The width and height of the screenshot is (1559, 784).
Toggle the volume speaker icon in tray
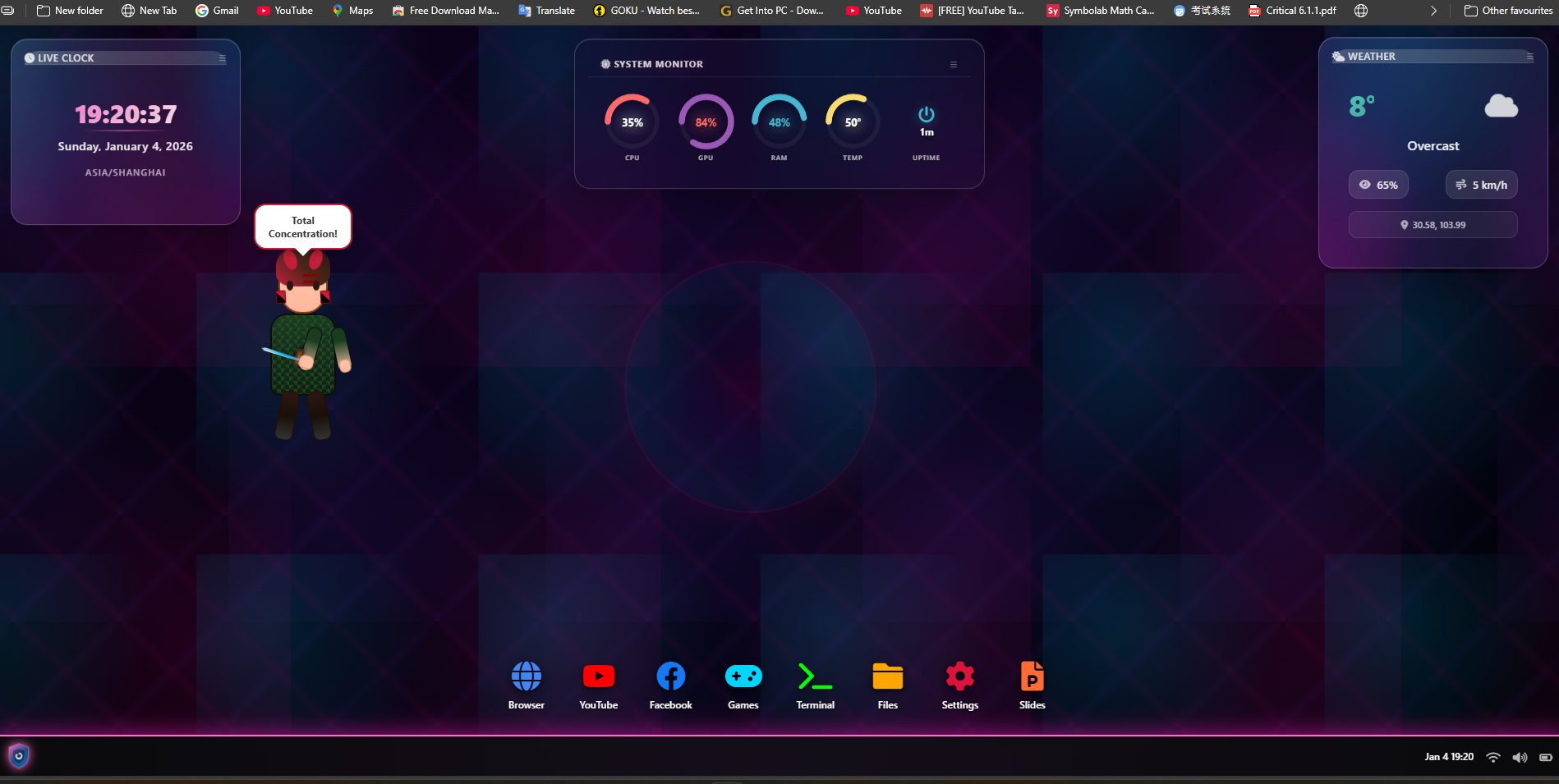click(x=1520, y=757)
